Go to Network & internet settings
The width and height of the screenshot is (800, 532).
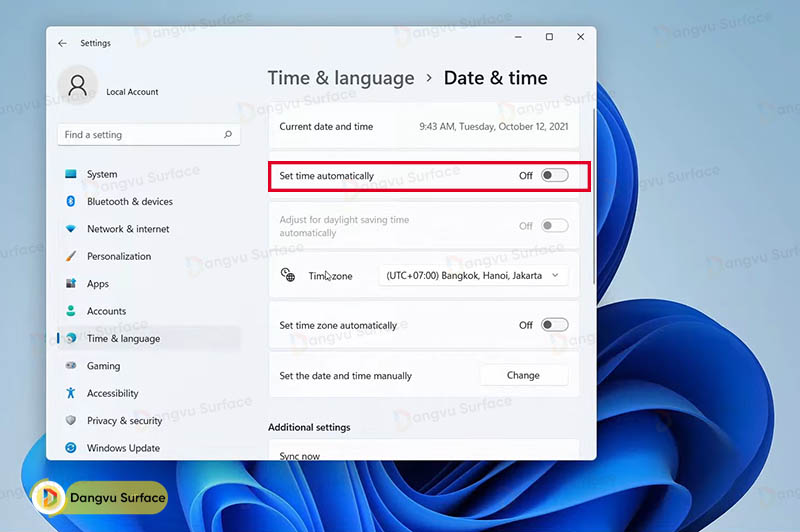(148, 229)
